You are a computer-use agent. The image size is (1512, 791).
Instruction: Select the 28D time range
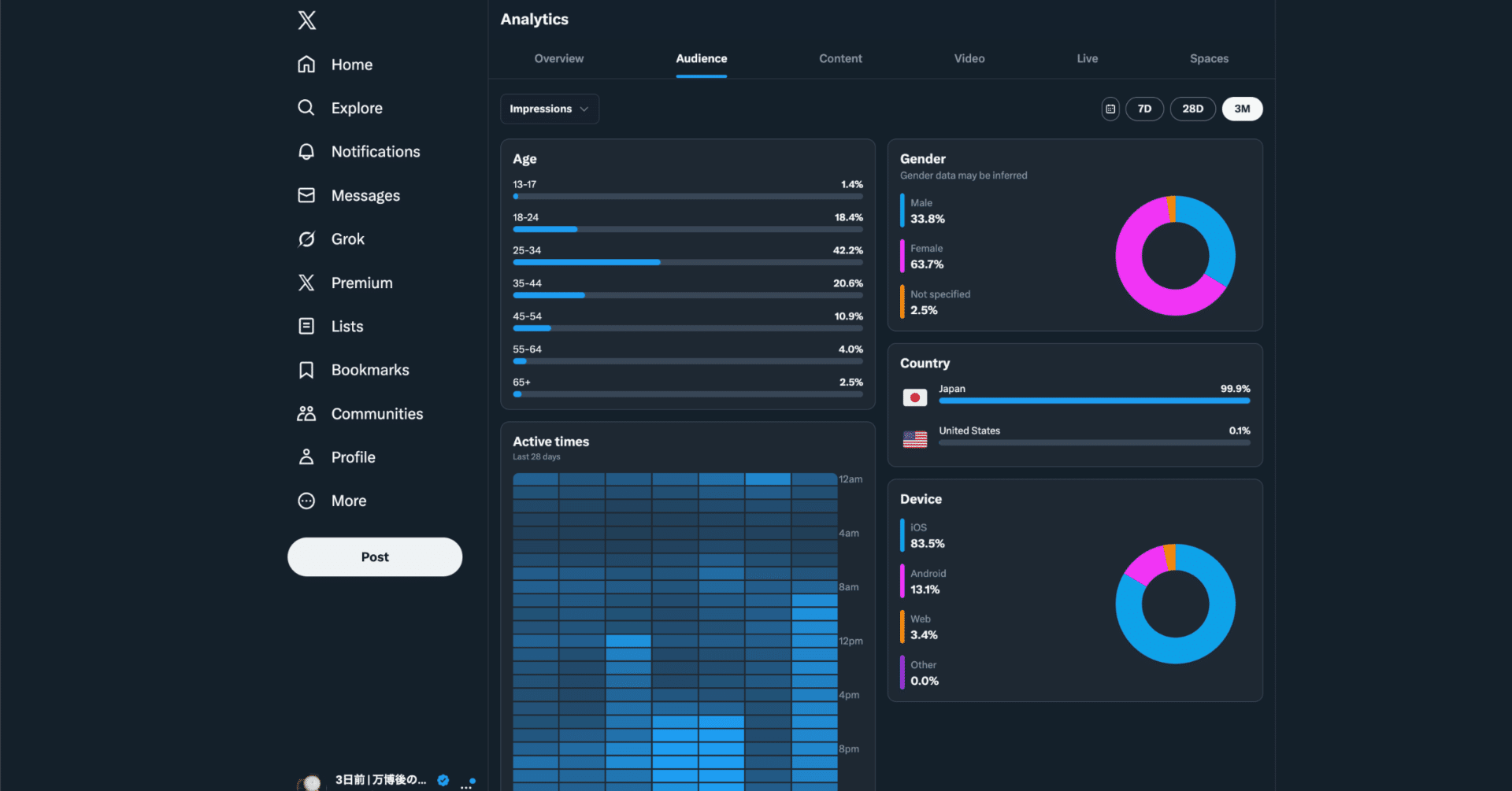pos(1192,109)
